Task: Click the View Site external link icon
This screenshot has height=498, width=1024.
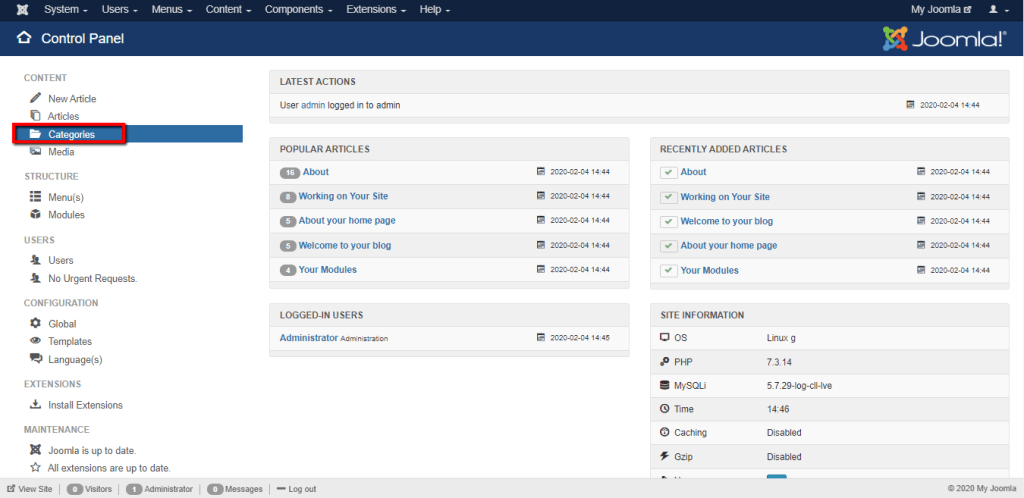Action: [x=11, y=488]
